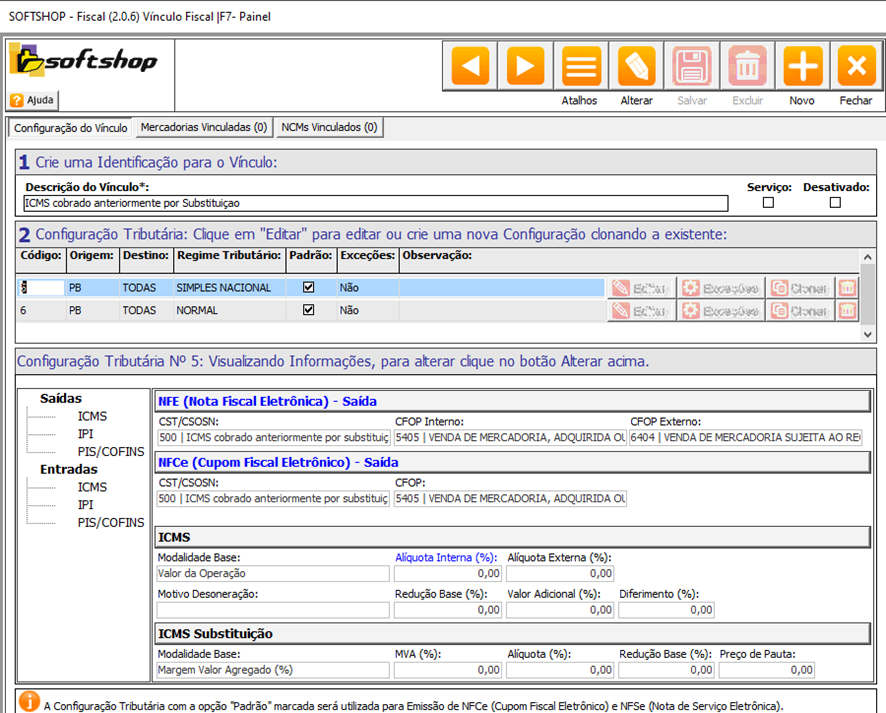886x713 pixels.
Task: Click Clonar button for row 6
Action: [x=800, y=311]
